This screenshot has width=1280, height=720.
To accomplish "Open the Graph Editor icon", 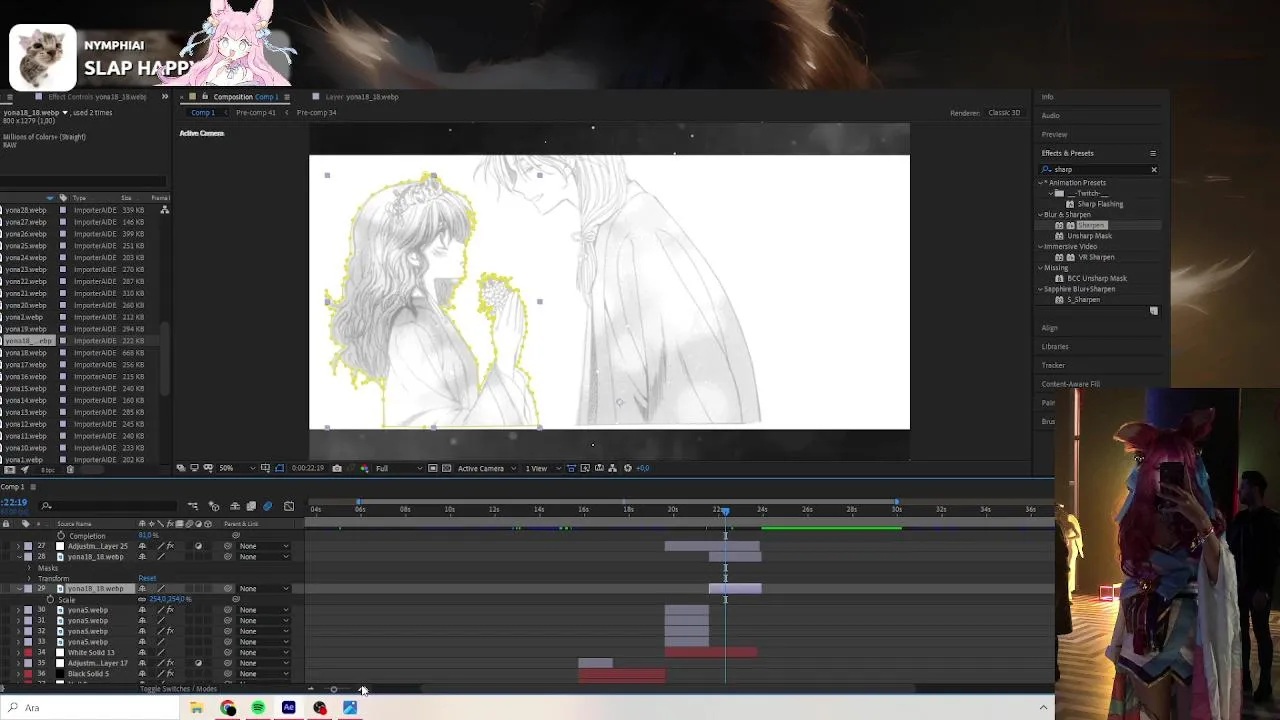I will (289, 506).
